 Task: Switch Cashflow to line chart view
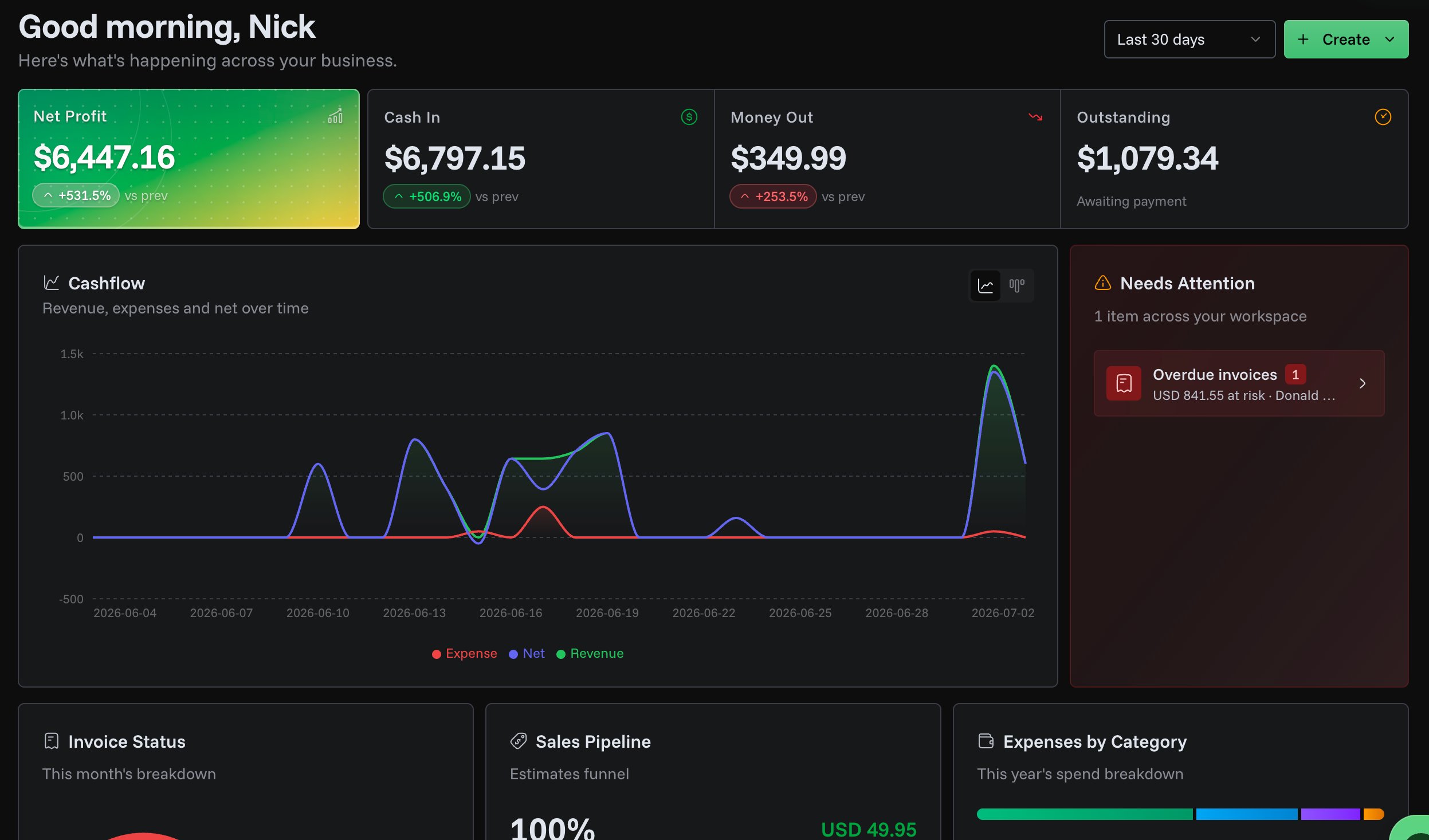point(985,285)
